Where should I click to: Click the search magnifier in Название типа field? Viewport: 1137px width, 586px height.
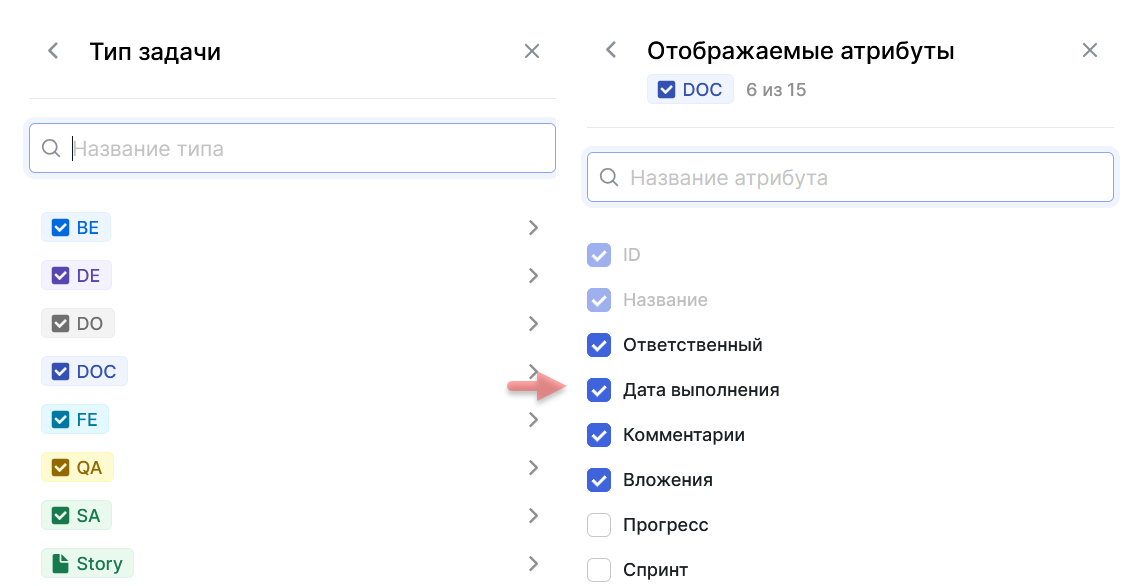tap(51, 148)
